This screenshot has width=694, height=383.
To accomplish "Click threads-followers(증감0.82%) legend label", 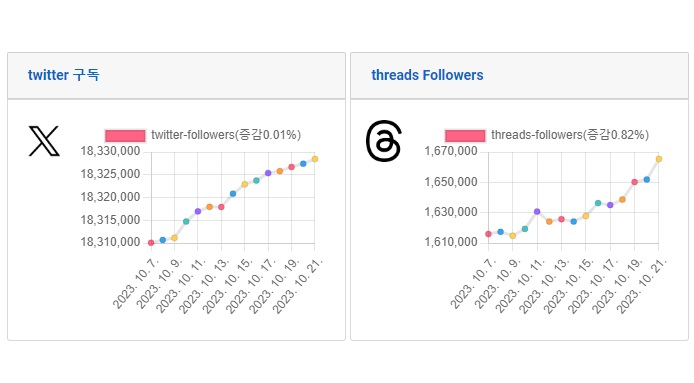I will tap(570, 135).
